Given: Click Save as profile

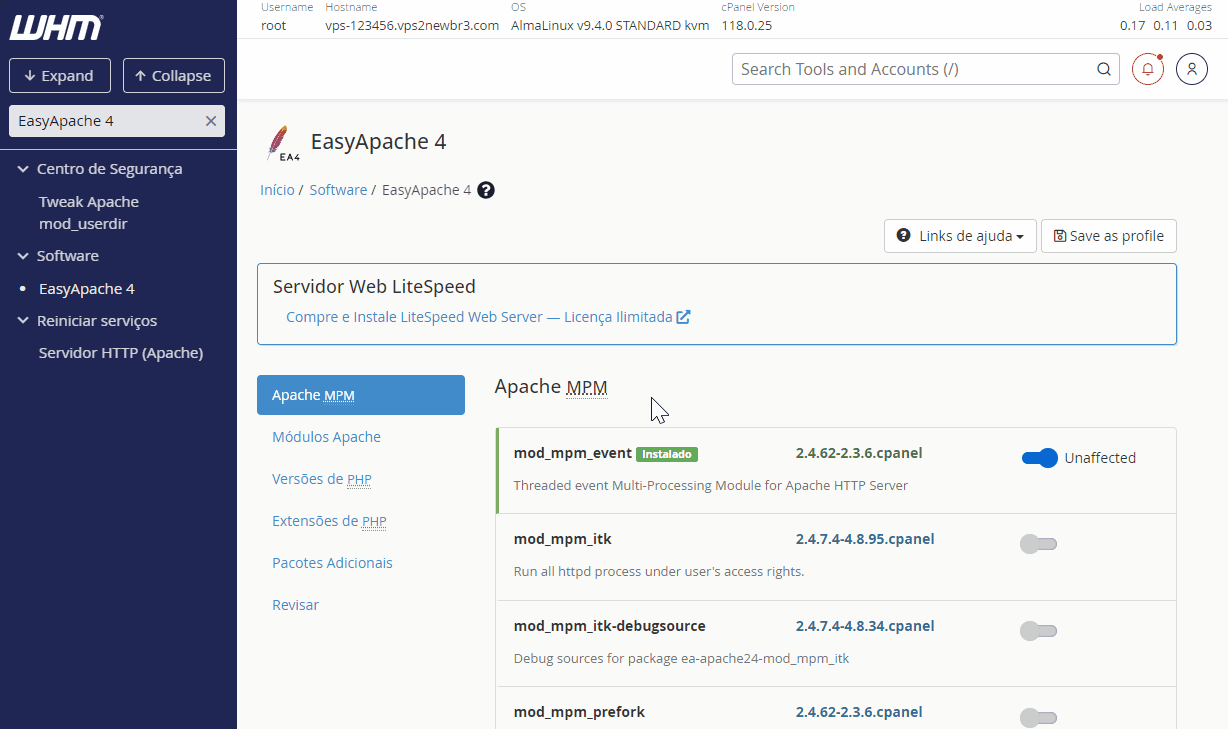Looking at the screenshot, I should click(x=1109, y=236).
